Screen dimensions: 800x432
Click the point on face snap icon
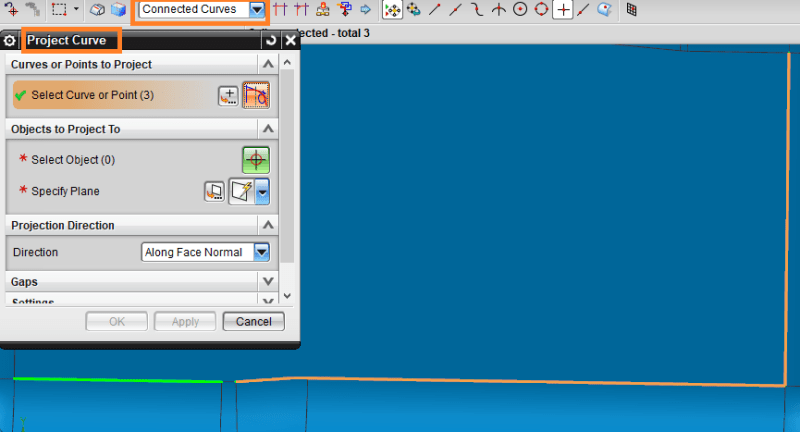click(x=605, y=9)
